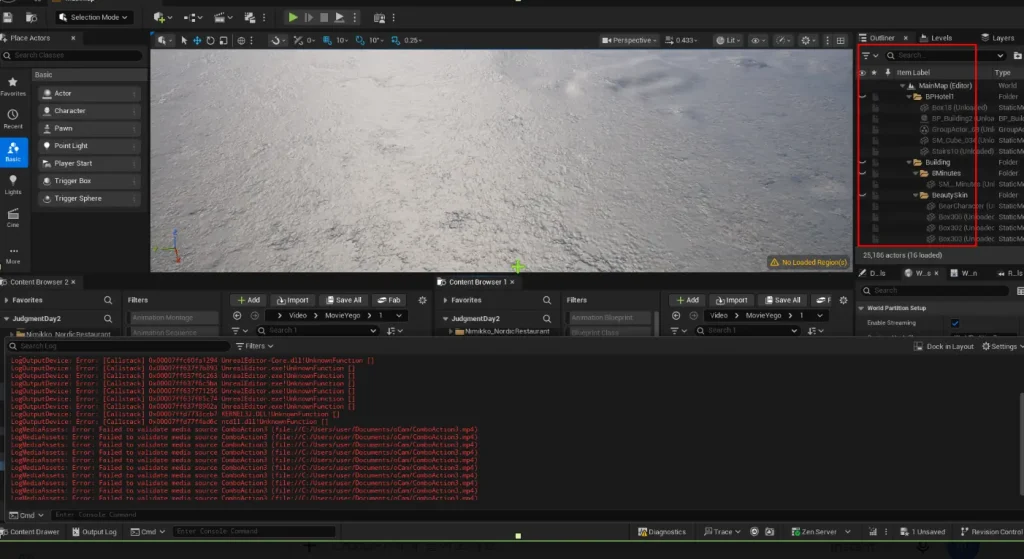The image size is (1024, 559).
Task: Click the Content Drawer button
Action: point(30,532)
